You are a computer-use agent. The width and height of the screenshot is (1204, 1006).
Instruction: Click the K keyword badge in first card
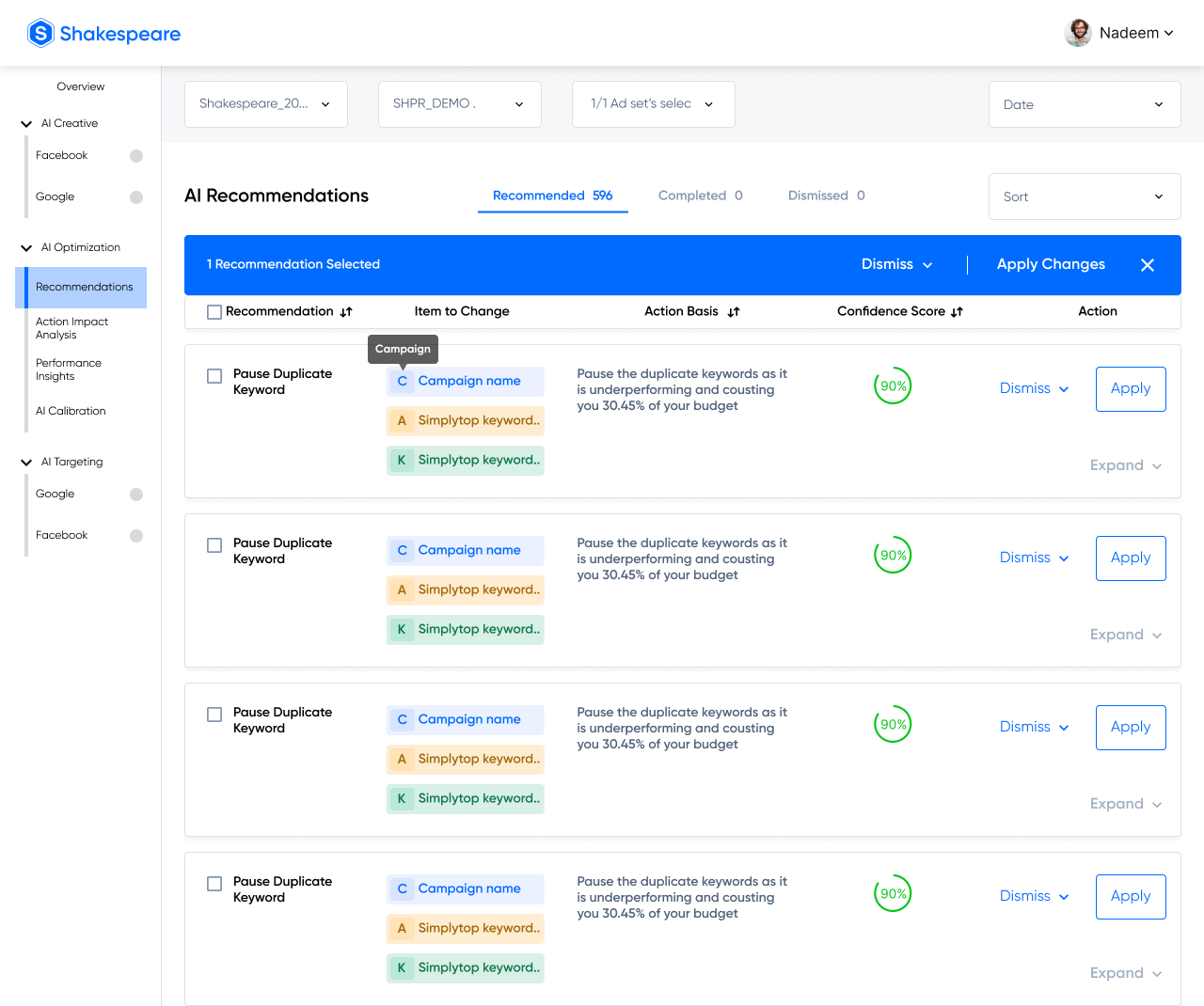(465, 460)
